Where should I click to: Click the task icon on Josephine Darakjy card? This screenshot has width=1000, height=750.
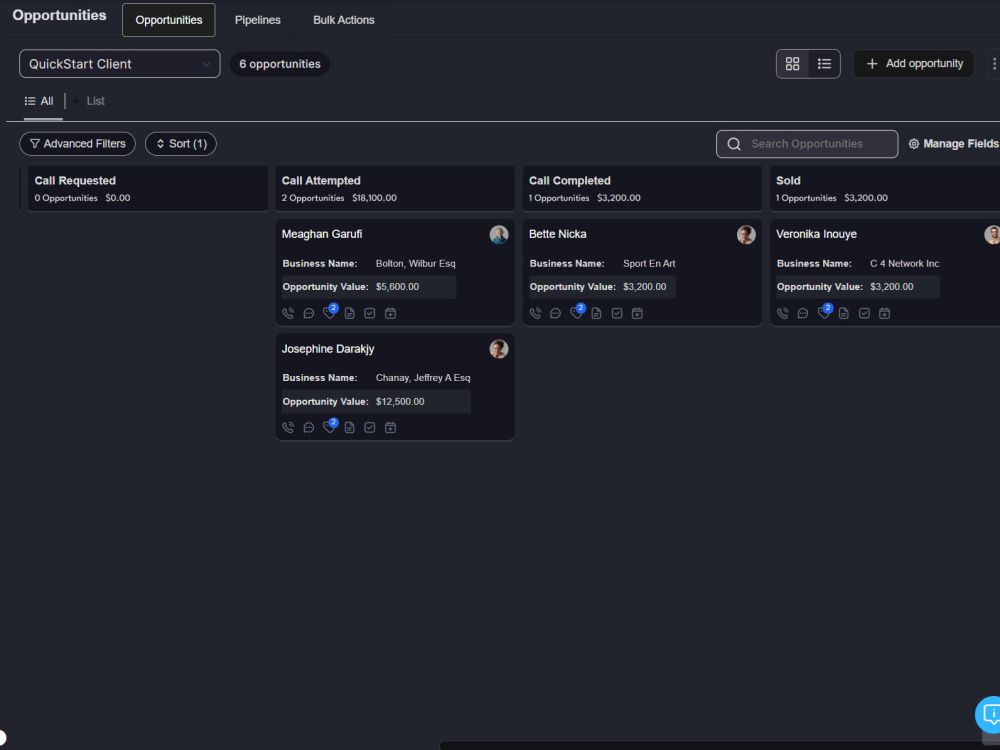click(x=370, y=427)
